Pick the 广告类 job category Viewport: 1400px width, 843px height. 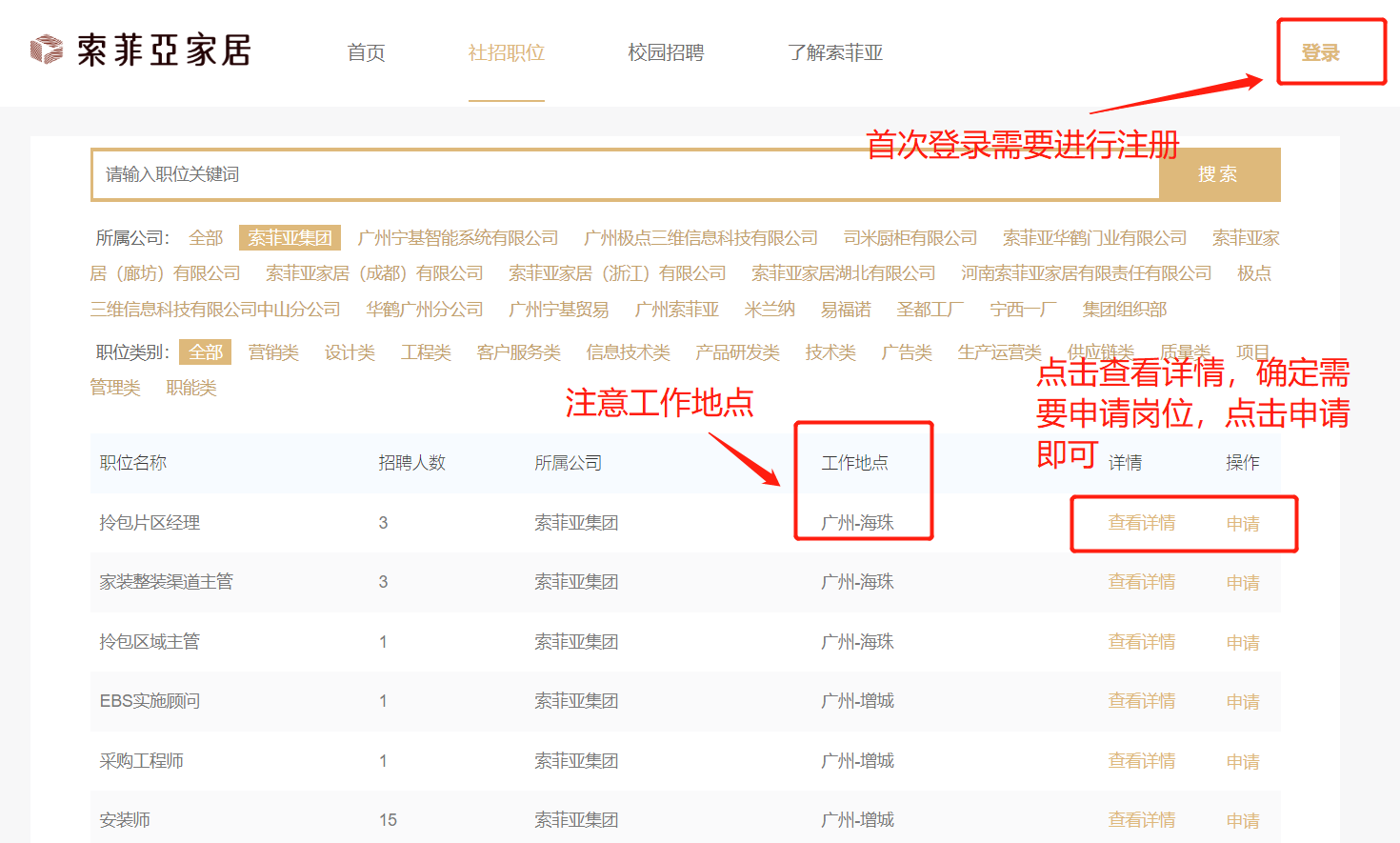(x=907, y=352)
